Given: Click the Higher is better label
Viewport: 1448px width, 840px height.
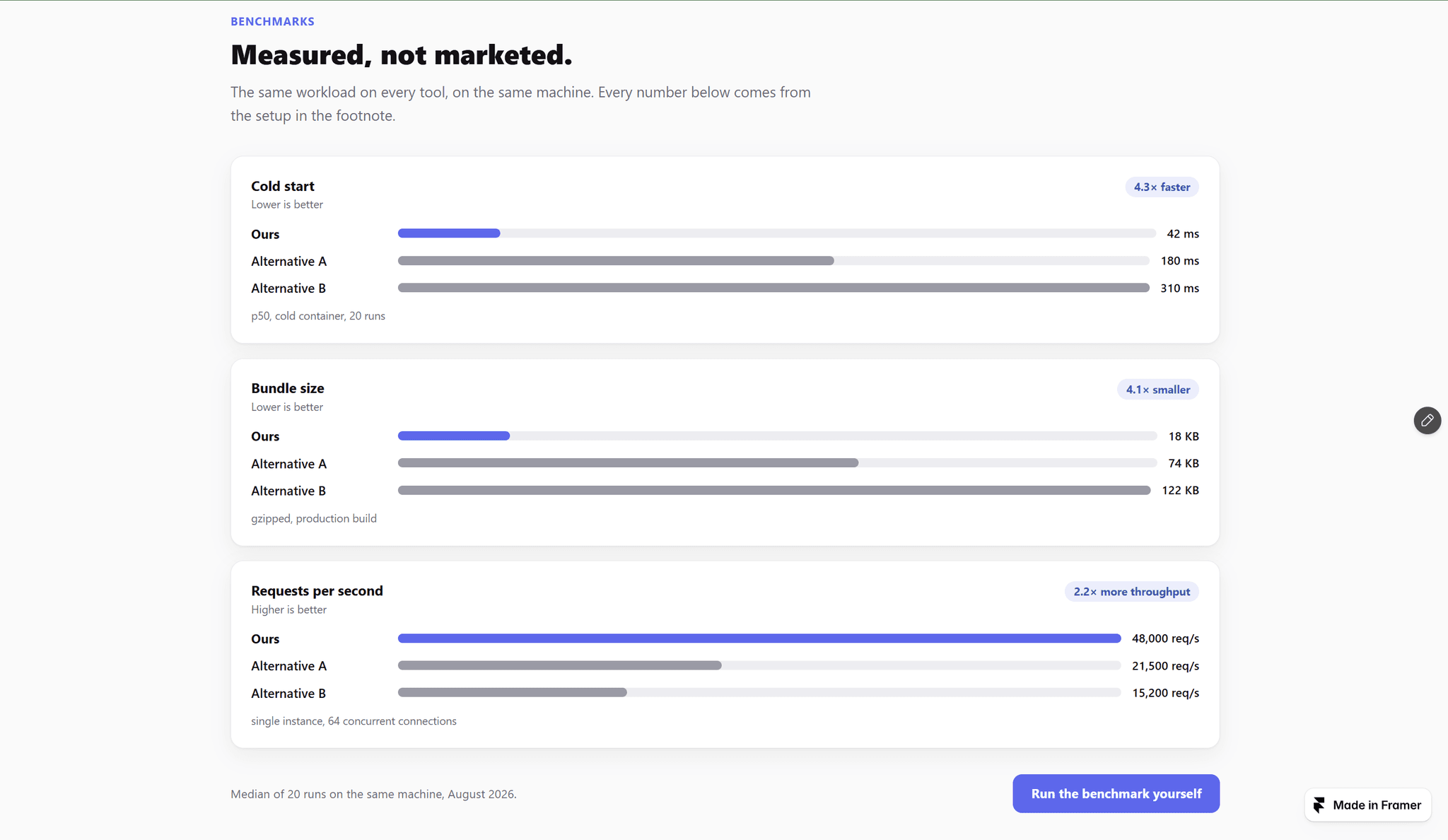Looking at the screenshot, I should [x=288, y=609].
